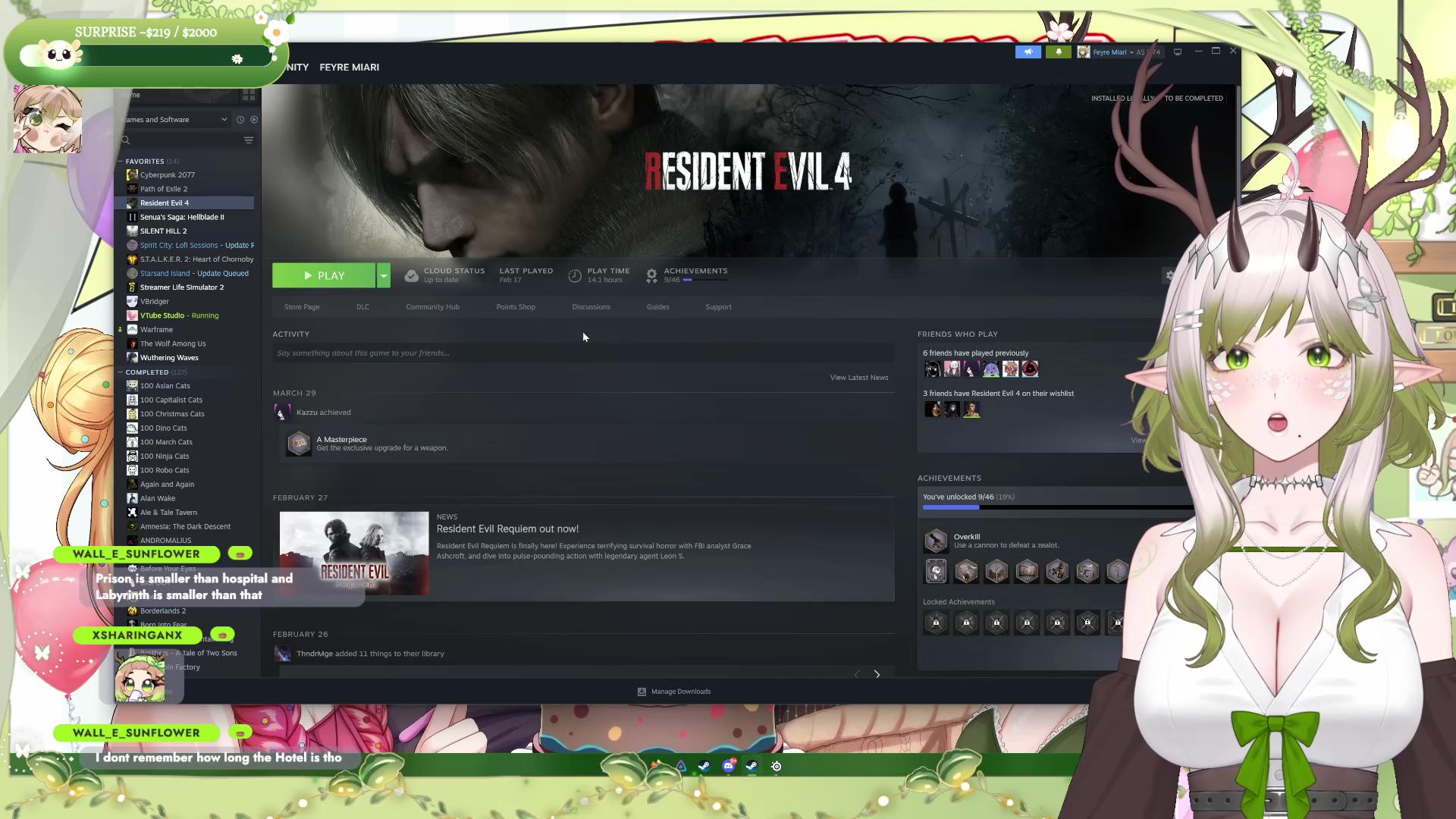
Task: Click the activity message input field
Action: (582, 353)
